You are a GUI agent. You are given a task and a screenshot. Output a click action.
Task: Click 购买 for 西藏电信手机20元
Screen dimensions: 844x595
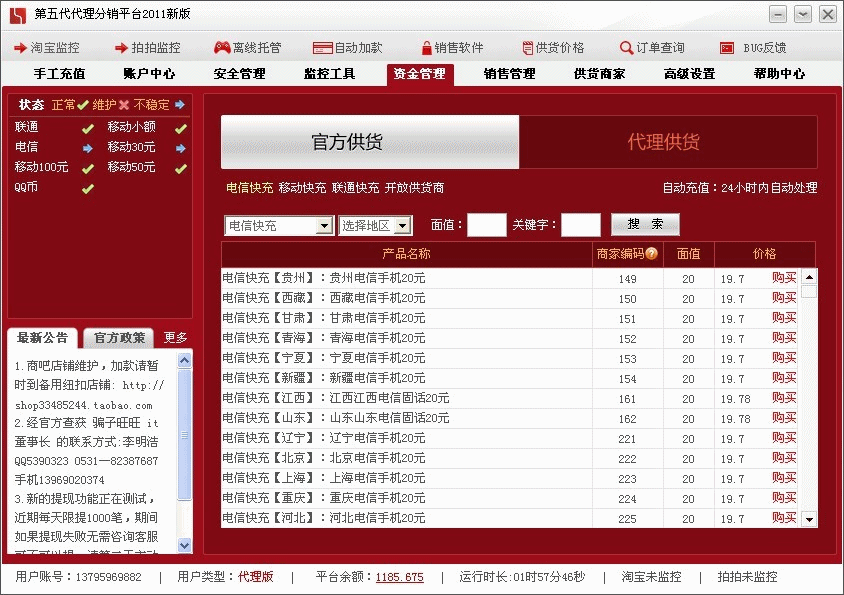tap(784, 298)
